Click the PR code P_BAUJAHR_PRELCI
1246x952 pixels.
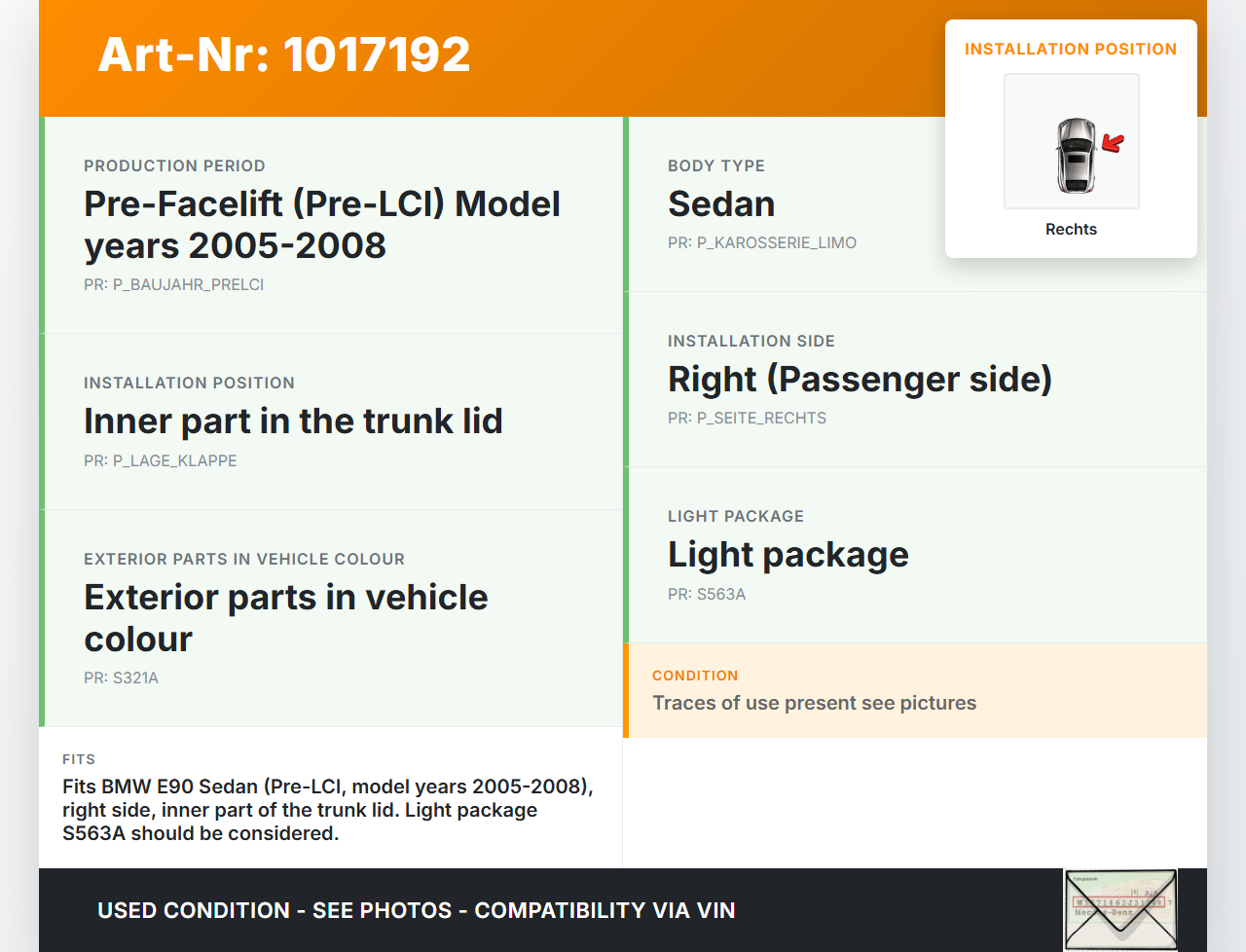click(x=173, y=285)
